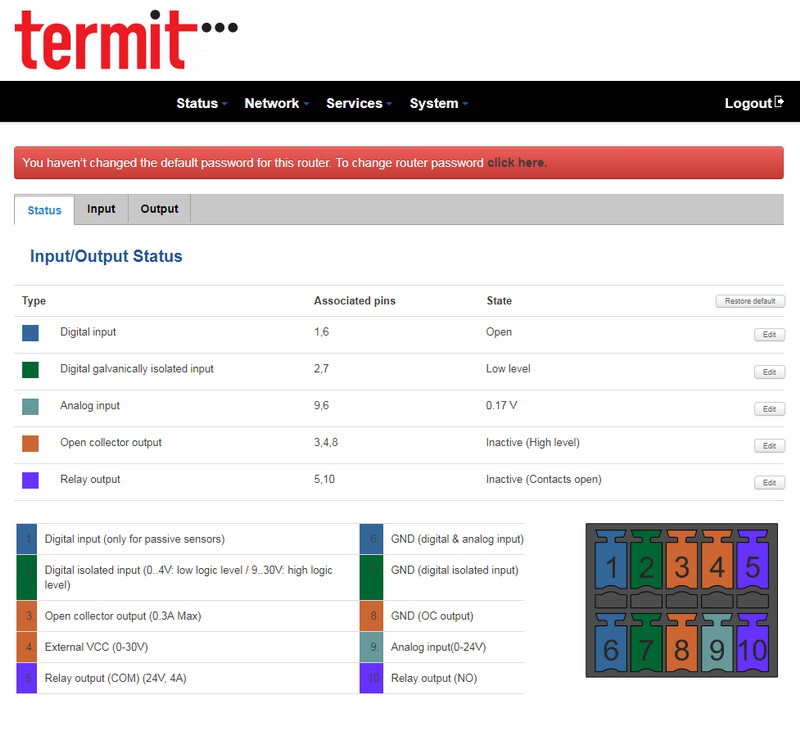Switch to the Input tab
Screen dimensions: 800x736
[x=101, y=209]
